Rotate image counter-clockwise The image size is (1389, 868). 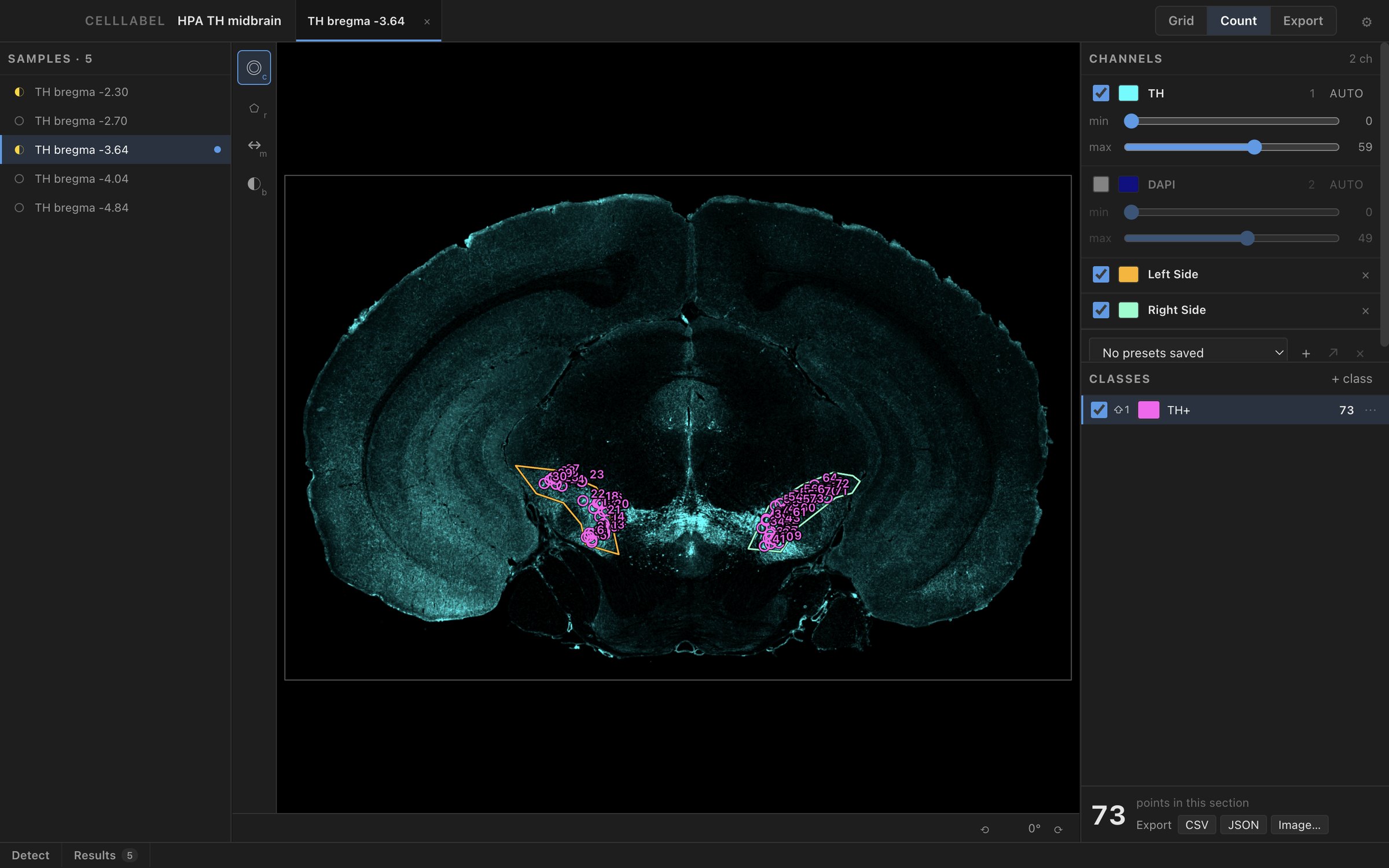coord(985,829)
